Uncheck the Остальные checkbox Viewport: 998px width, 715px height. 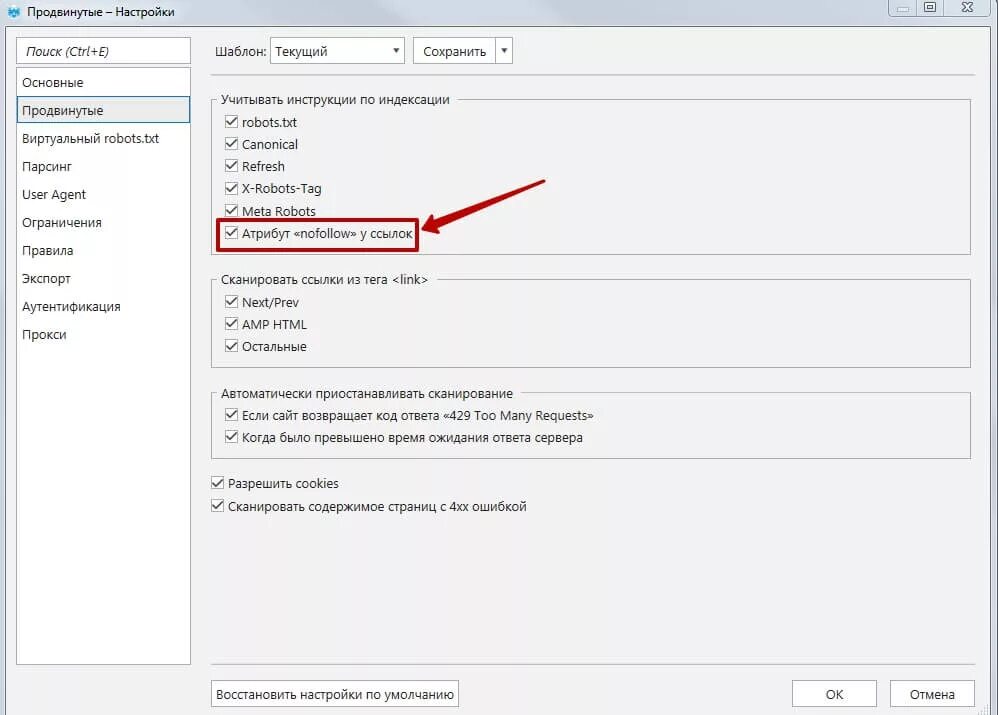(x=231, y=346)
